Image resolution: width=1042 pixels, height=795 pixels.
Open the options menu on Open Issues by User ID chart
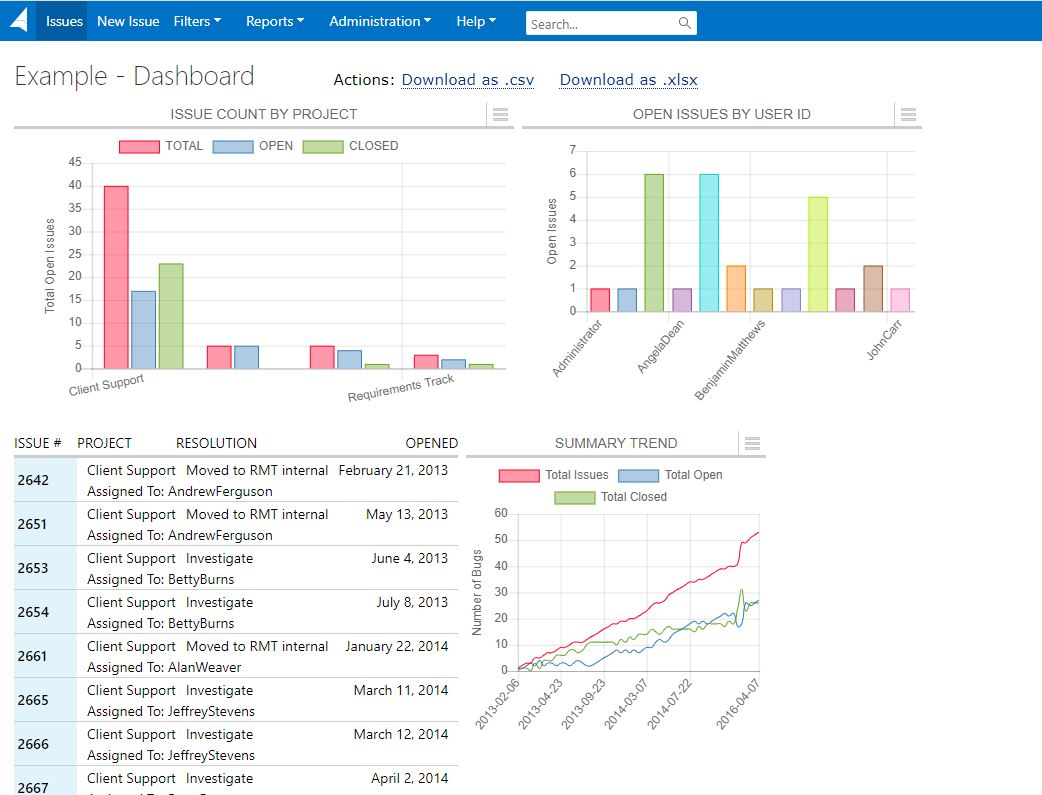(908, 114)
